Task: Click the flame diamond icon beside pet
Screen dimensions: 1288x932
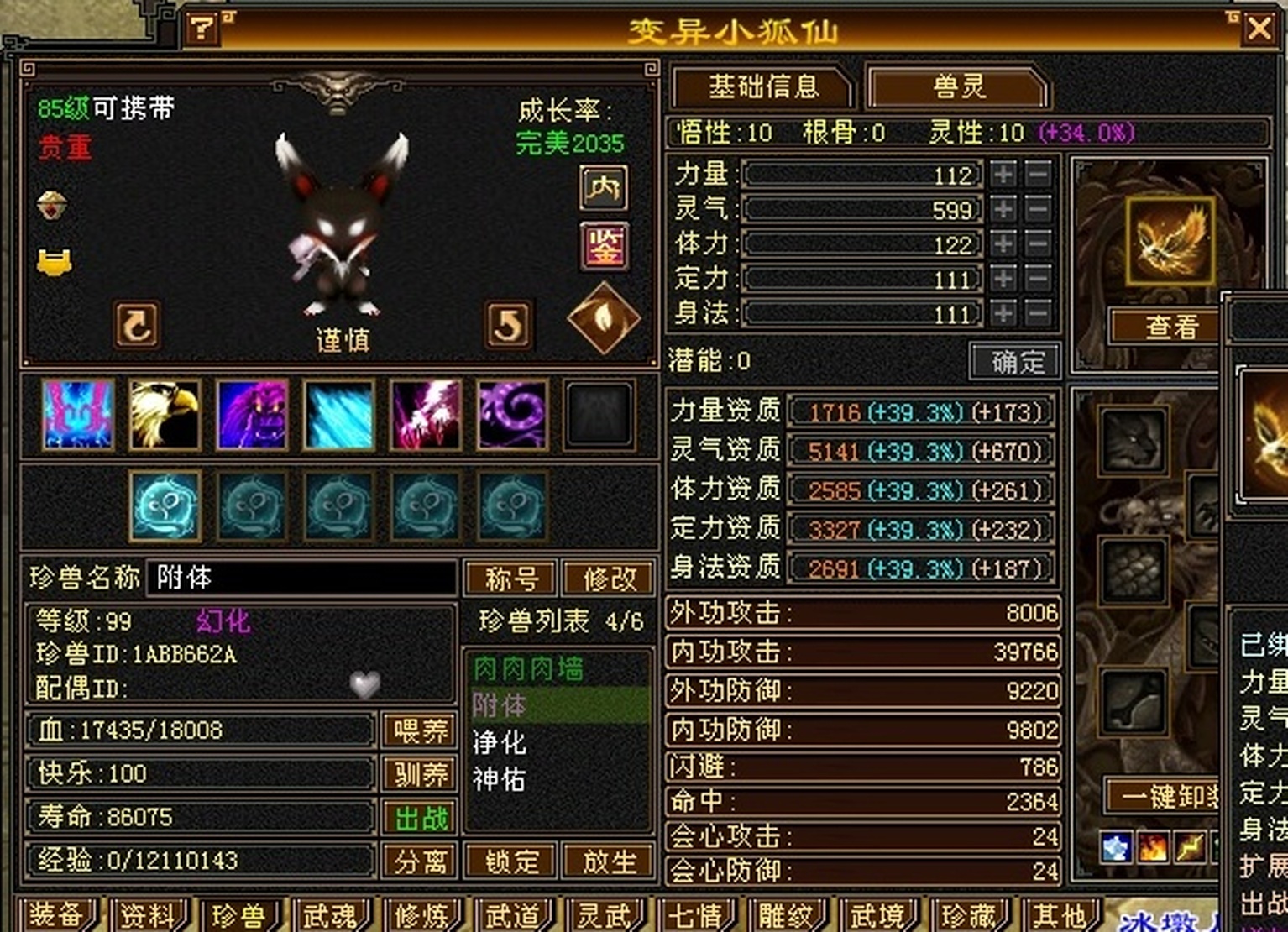Action: pyautogui.click(x=603, y=319)
